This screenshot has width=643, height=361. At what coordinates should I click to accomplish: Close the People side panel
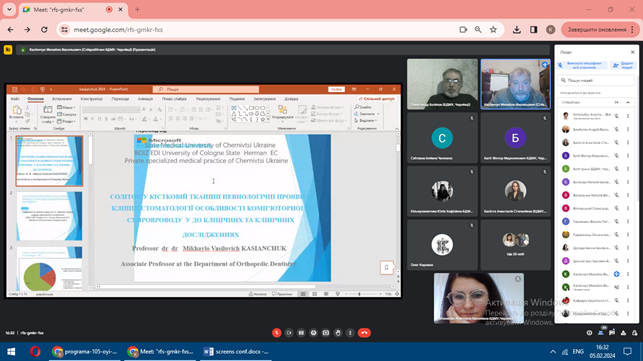[x=632, y=52]
